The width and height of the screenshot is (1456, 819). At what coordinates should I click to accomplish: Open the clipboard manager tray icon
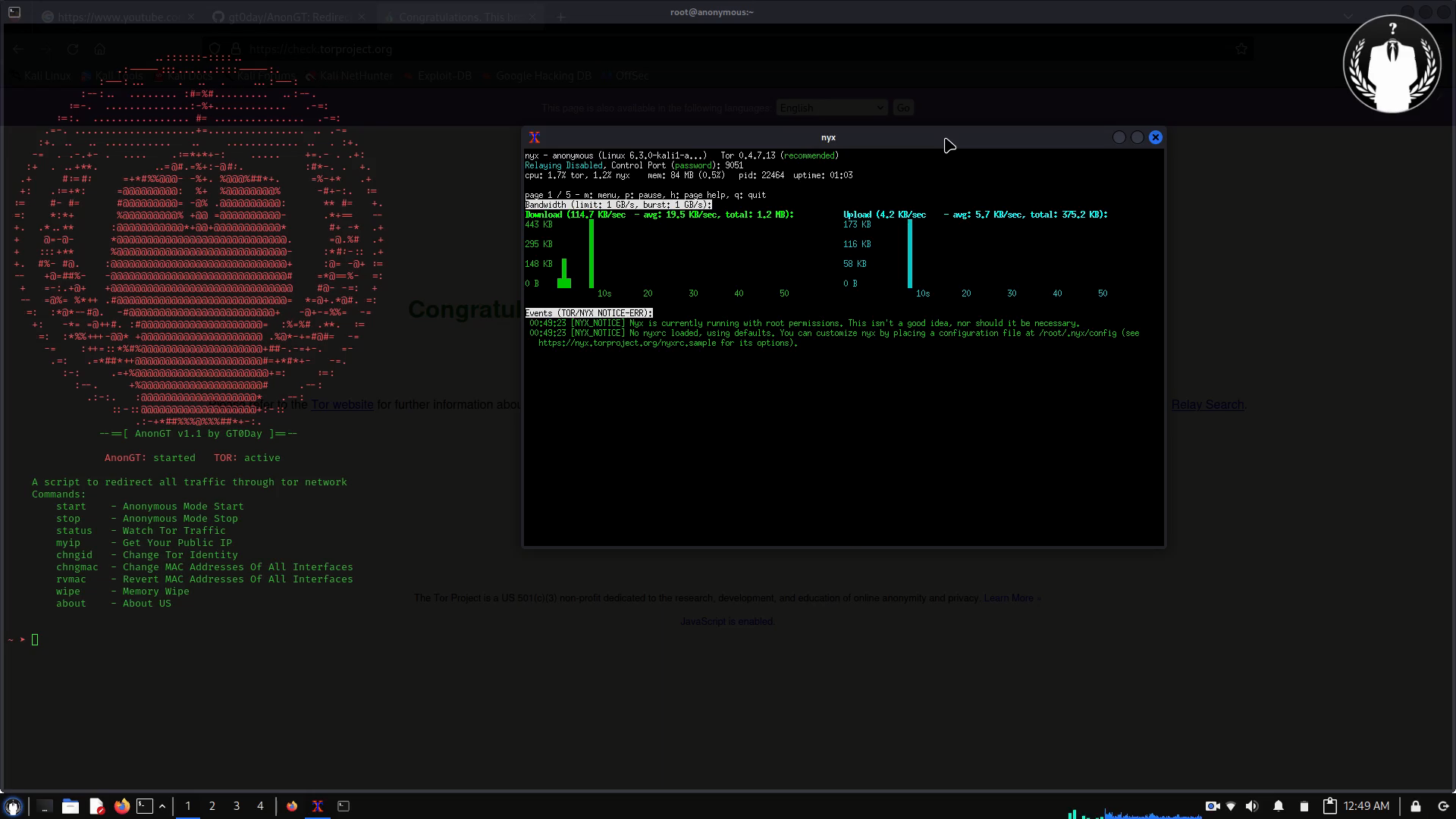[1330, 806]
